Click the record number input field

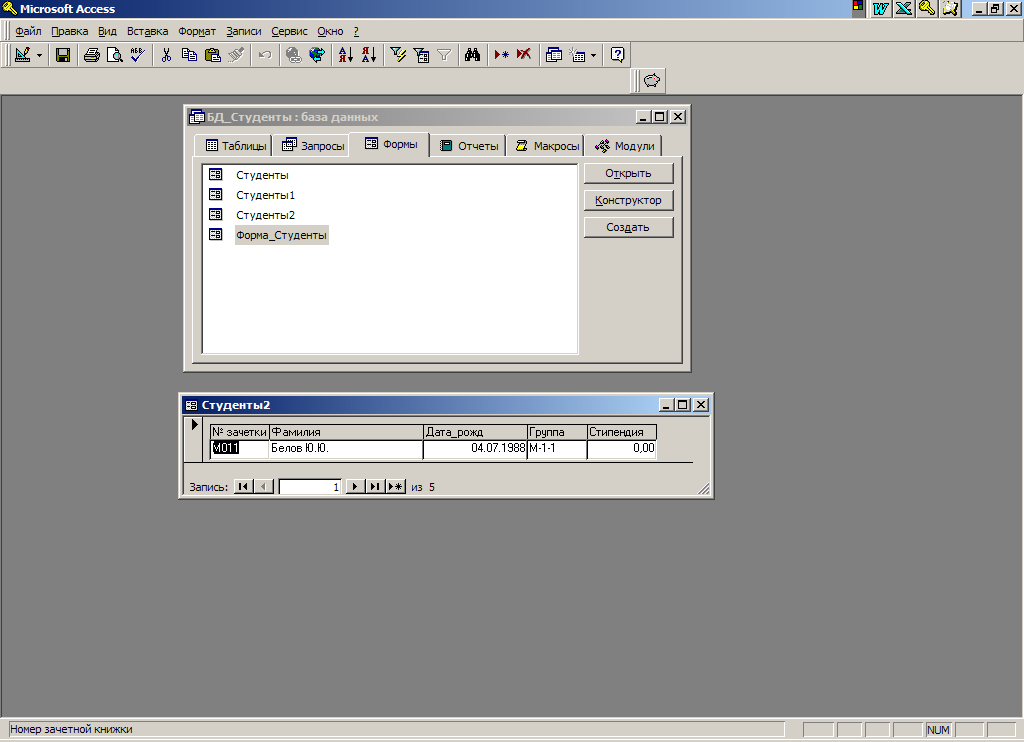310,487
